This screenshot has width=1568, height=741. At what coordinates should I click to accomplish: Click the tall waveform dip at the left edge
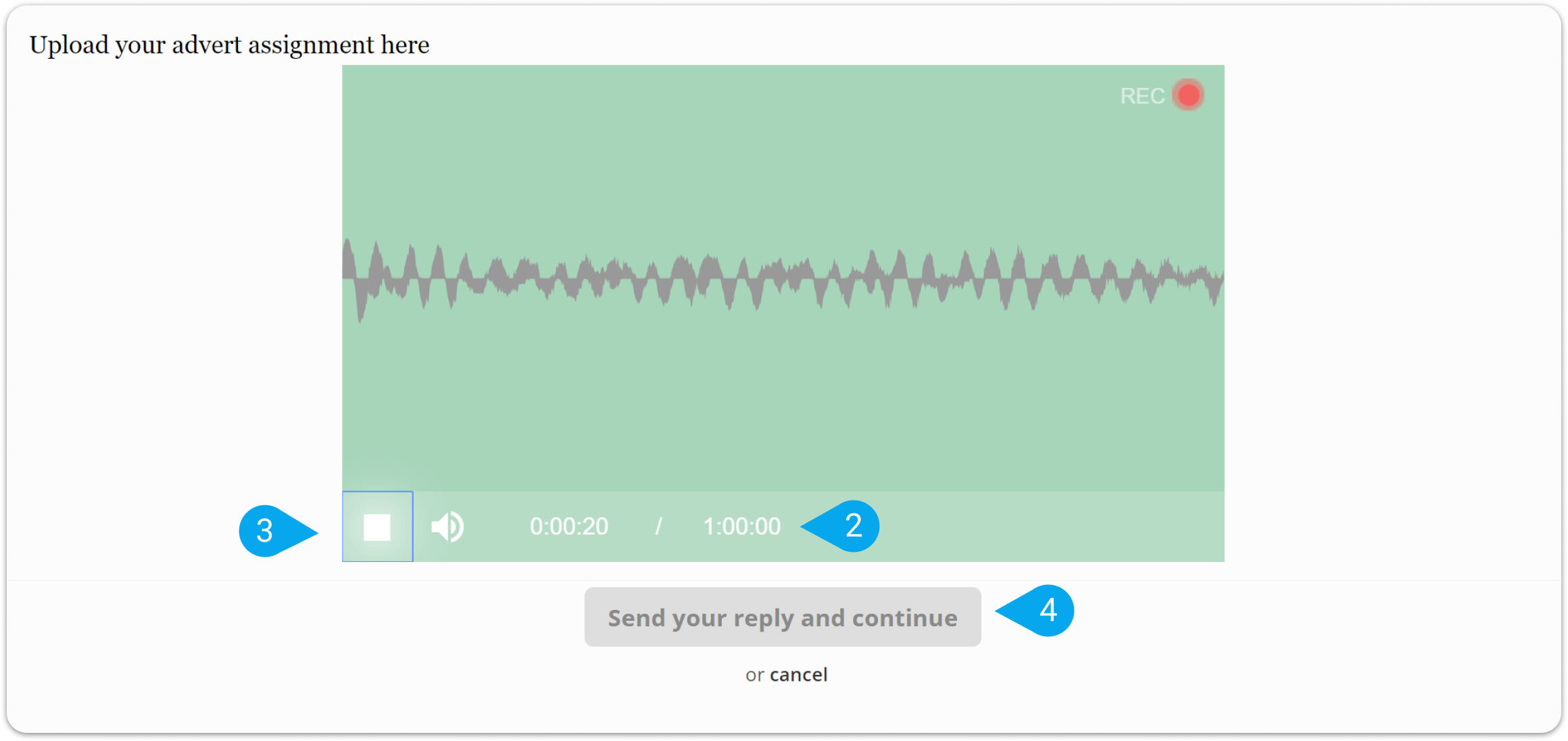pyautogui.click(x=361, y=297)
